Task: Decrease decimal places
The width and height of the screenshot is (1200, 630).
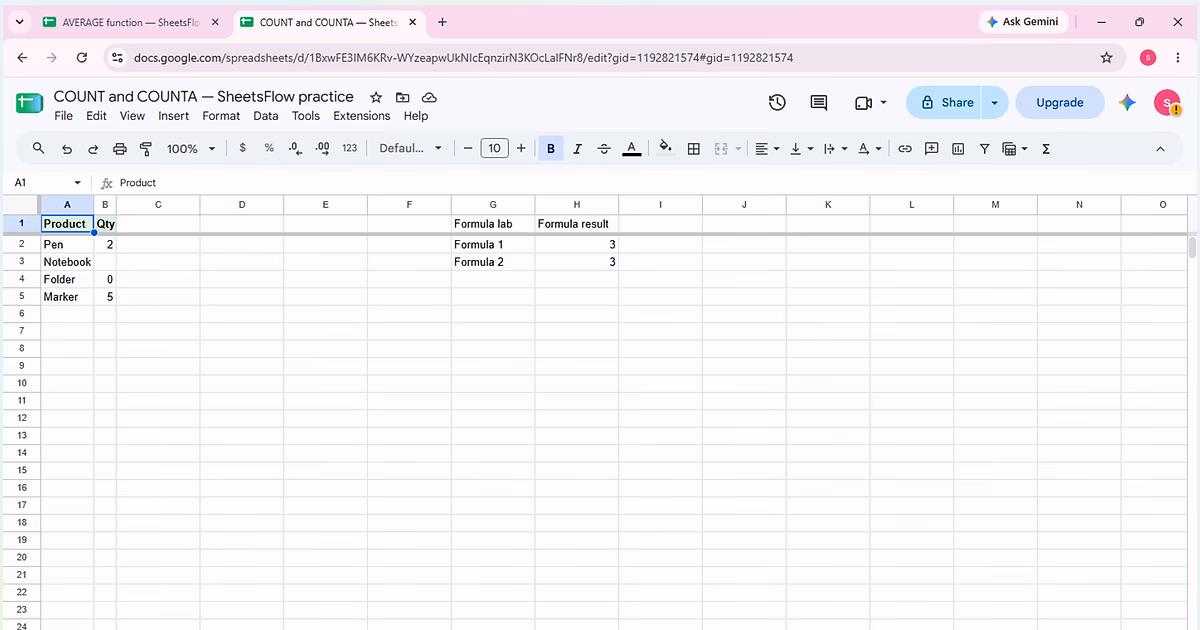Action: click(295, 148)
